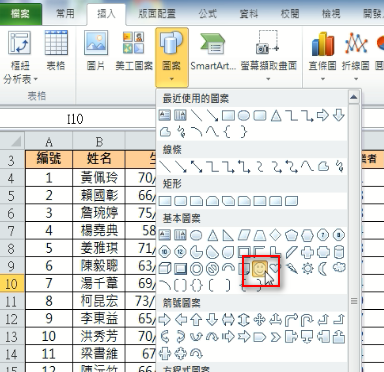Pick the first rectangle in 矩形 section
The image size is (384, 372).
(165, 201)
